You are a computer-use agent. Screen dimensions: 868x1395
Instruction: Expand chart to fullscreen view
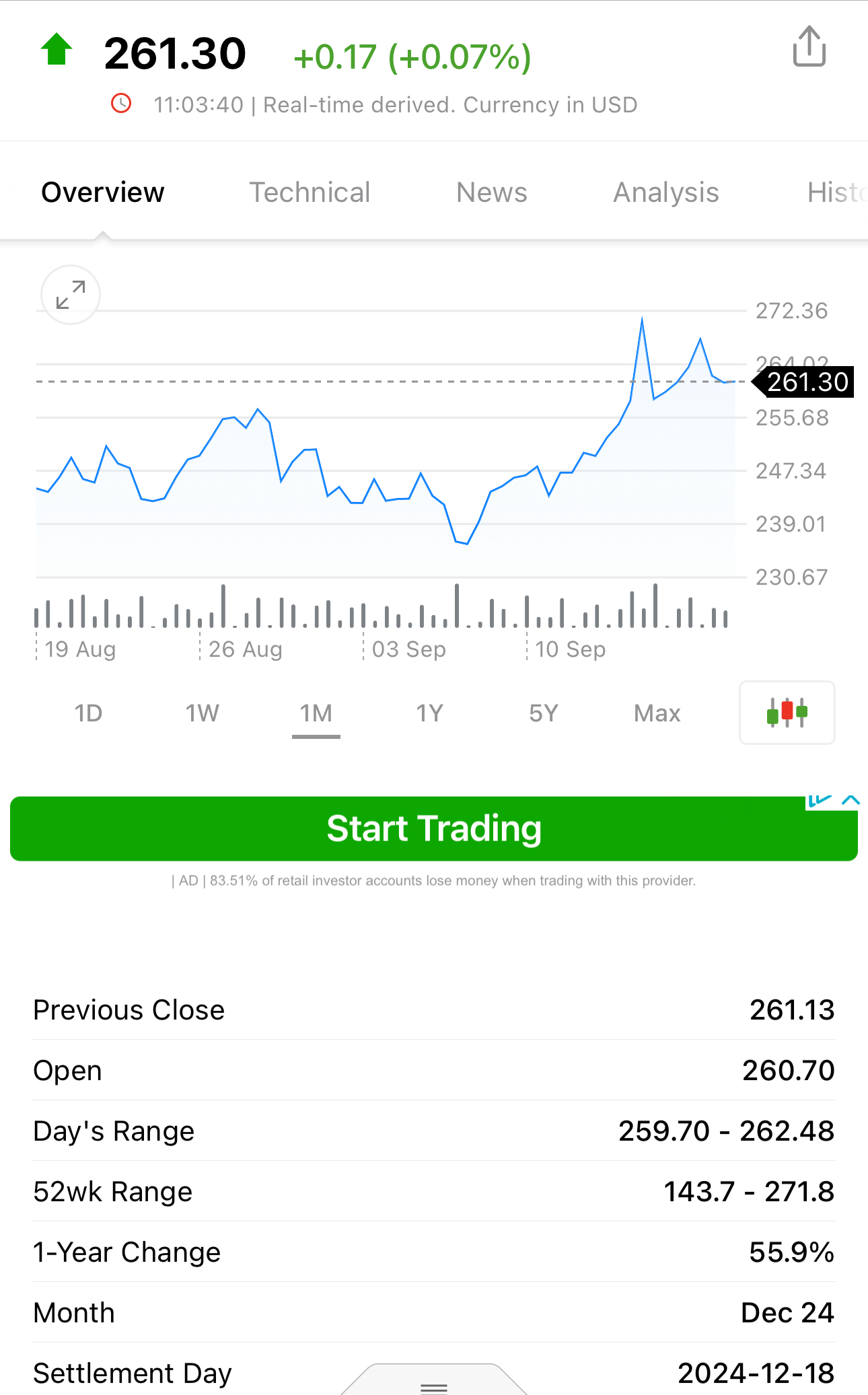(x=71, y=295)
